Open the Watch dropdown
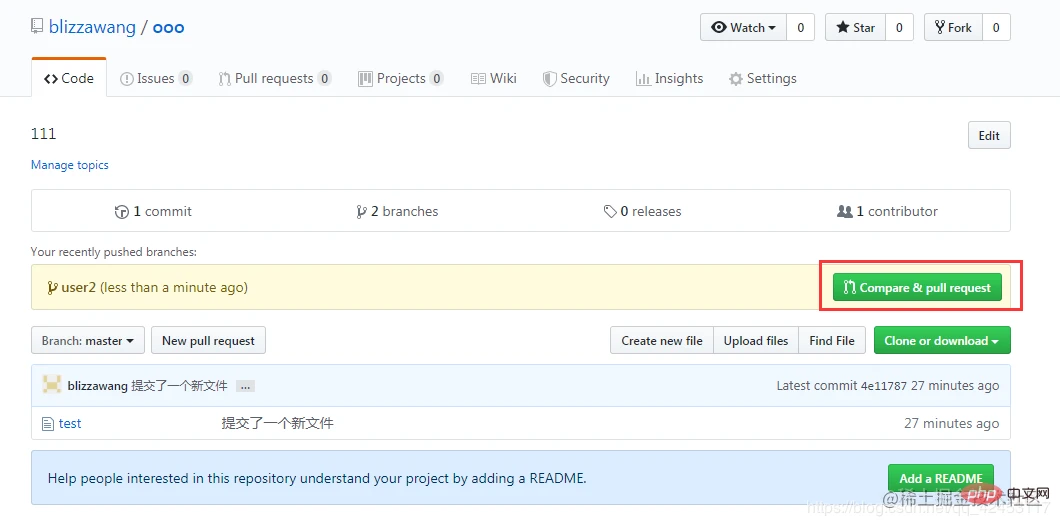1060x526 pixels. (743, 28)
